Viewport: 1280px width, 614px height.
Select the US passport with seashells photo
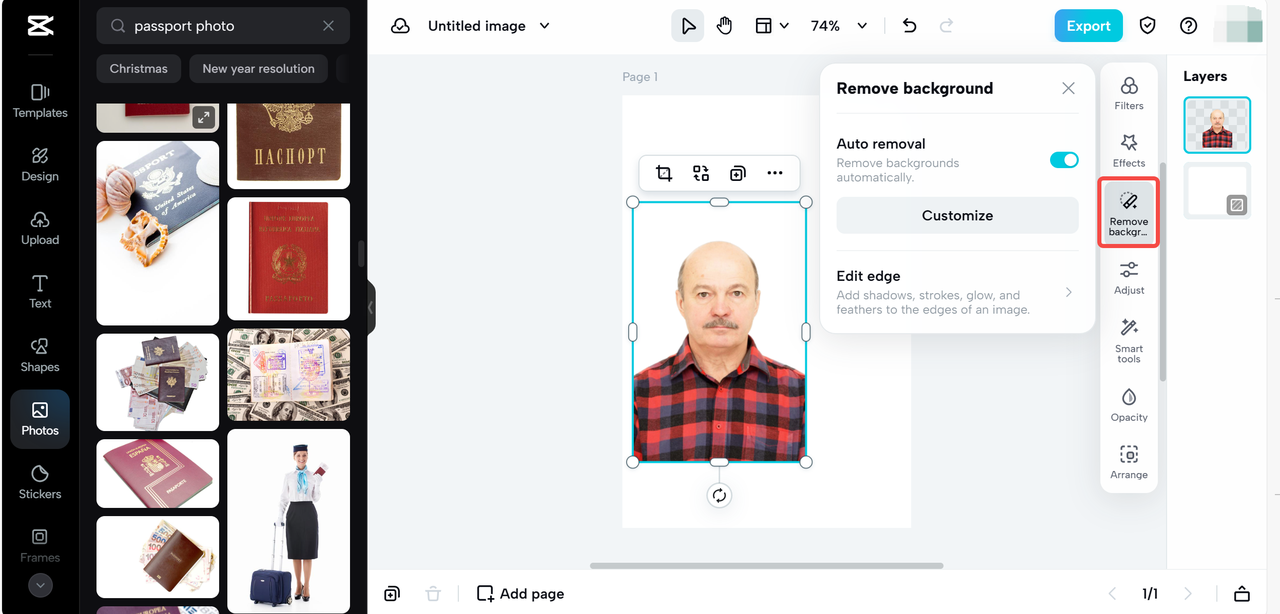[158, 233]
